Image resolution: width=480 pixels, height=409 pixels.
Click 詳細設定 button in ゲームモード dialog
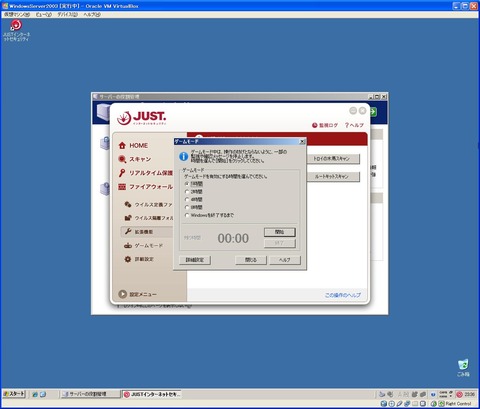pyautogui.click(x=195, y=260)
